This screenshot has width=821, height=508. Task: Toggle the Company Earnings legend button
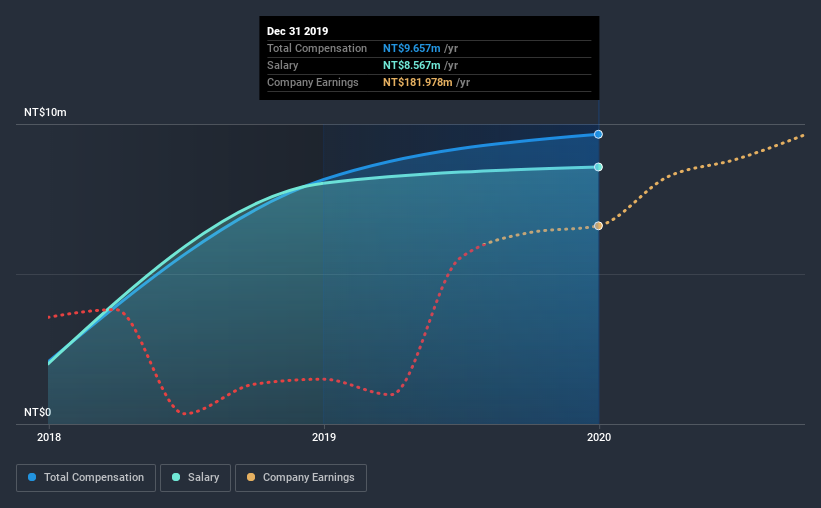[x=301, y=478]
